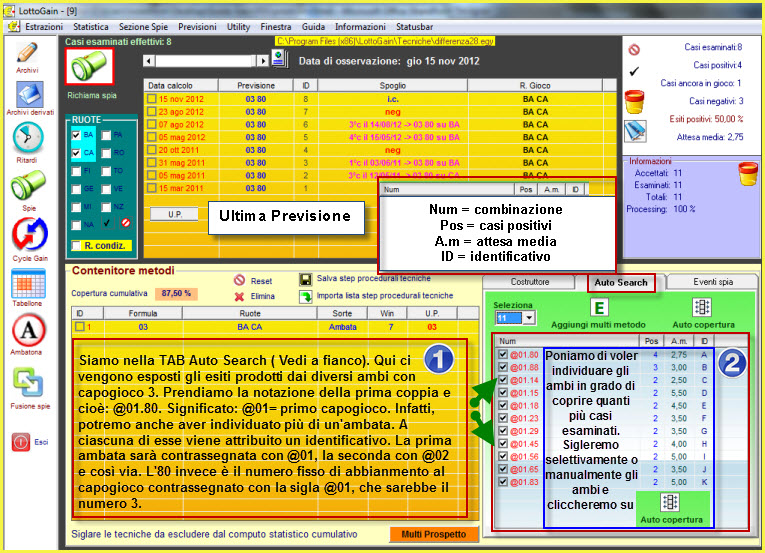Click the Reset label
This screenshot has width=765, height=553.
pos(262,281)
